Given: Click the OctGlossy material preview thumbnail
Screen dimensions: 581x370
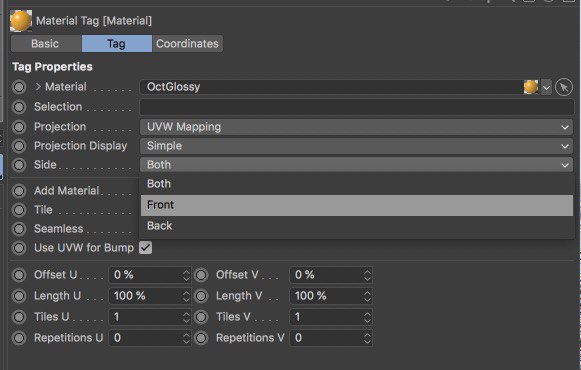Looking at the screenshot, I should pos(531,87).
